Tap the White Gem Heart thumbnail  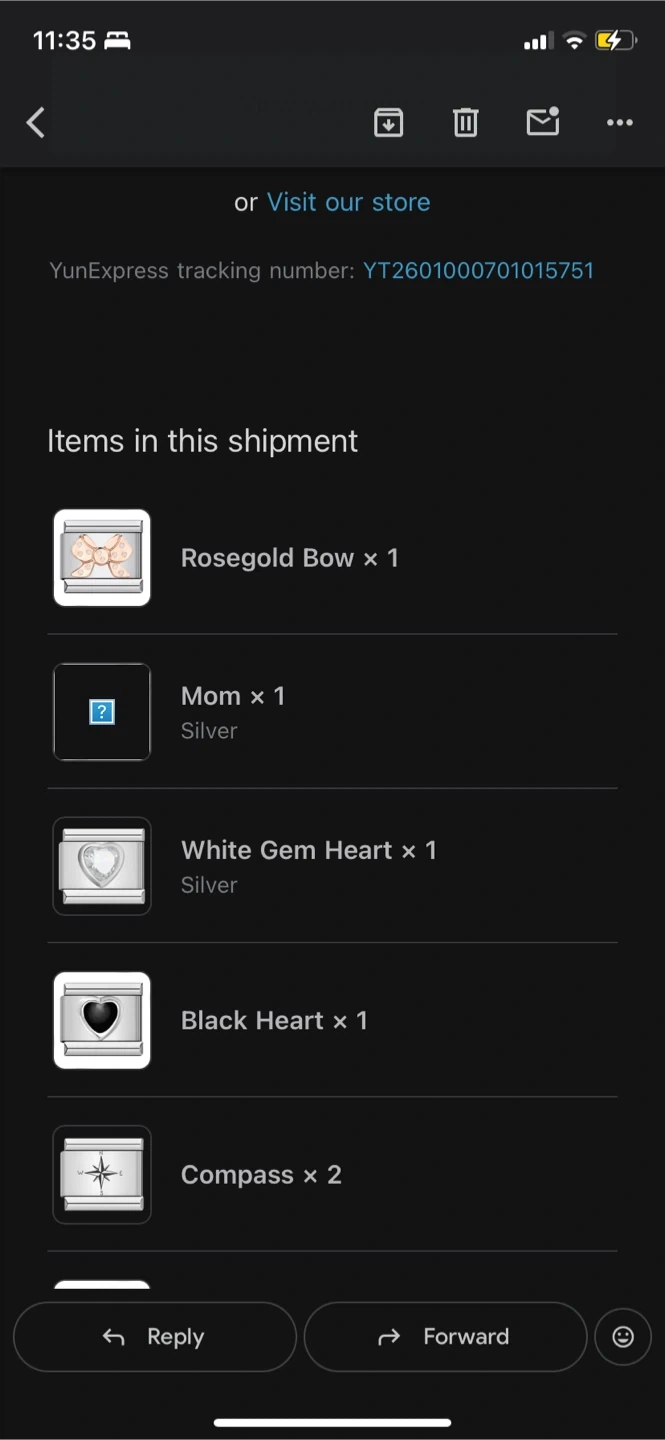tap(102, 866)
